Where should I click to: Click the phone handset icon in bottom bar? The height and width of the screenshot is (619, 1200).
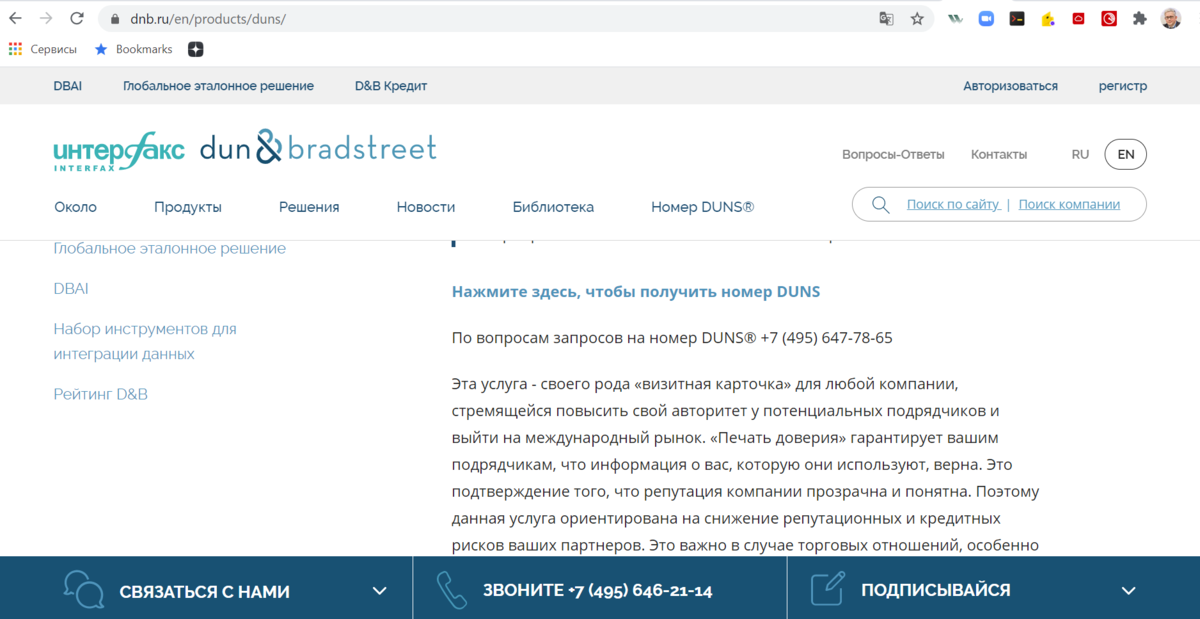[x=452, y=590]
